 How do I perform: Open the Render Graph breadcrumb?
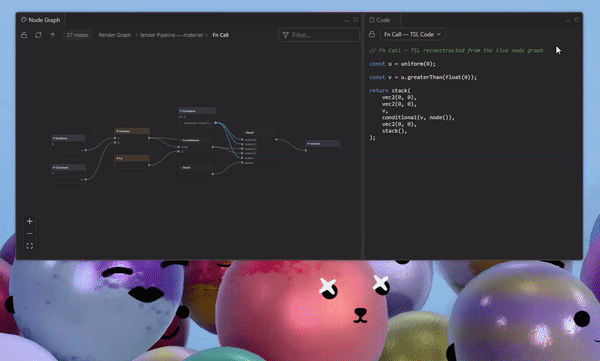(115, 35)
